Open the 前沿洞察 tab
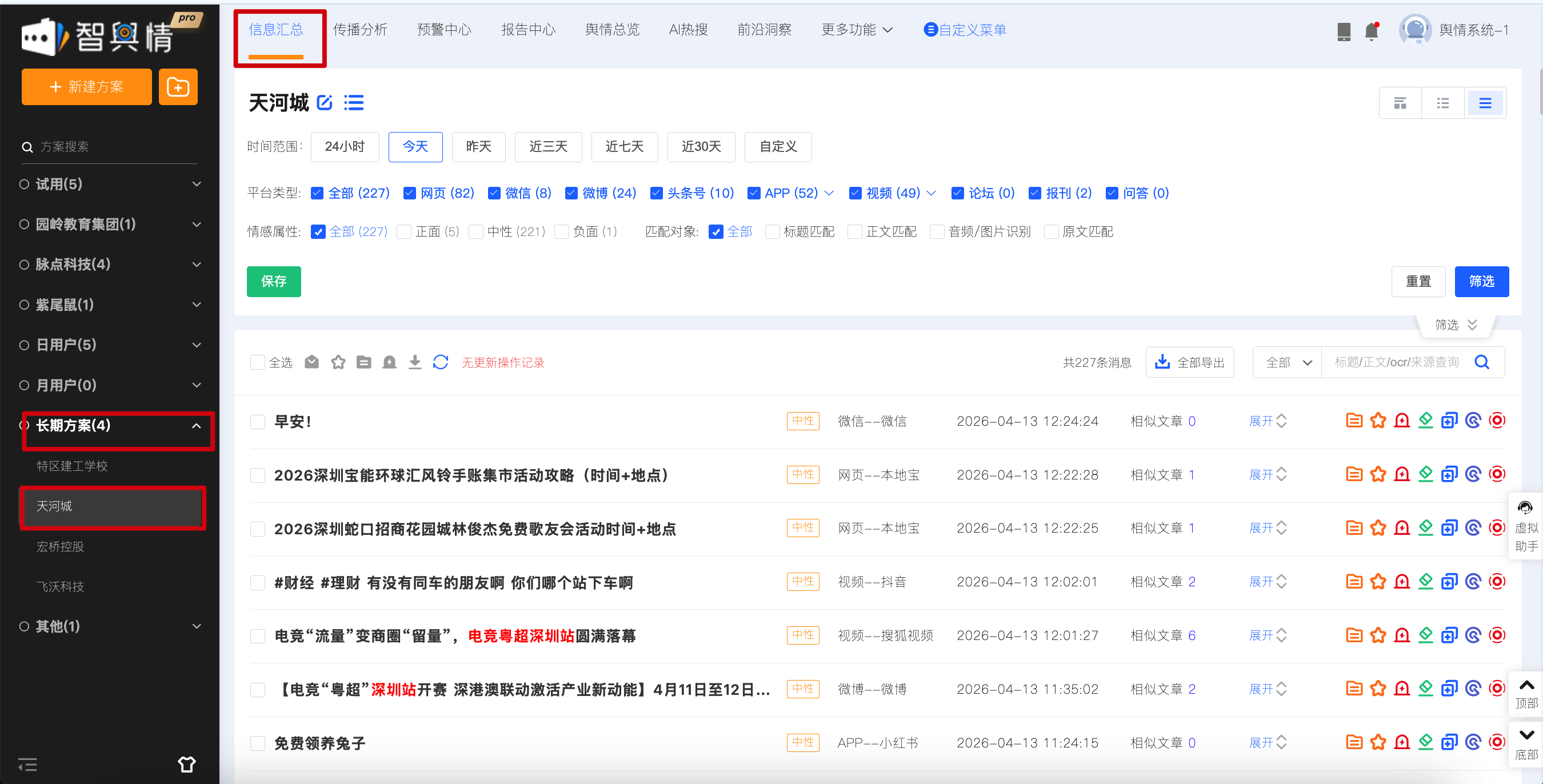The height and width of the screenshot is (784, 1543). click(764, 29)
